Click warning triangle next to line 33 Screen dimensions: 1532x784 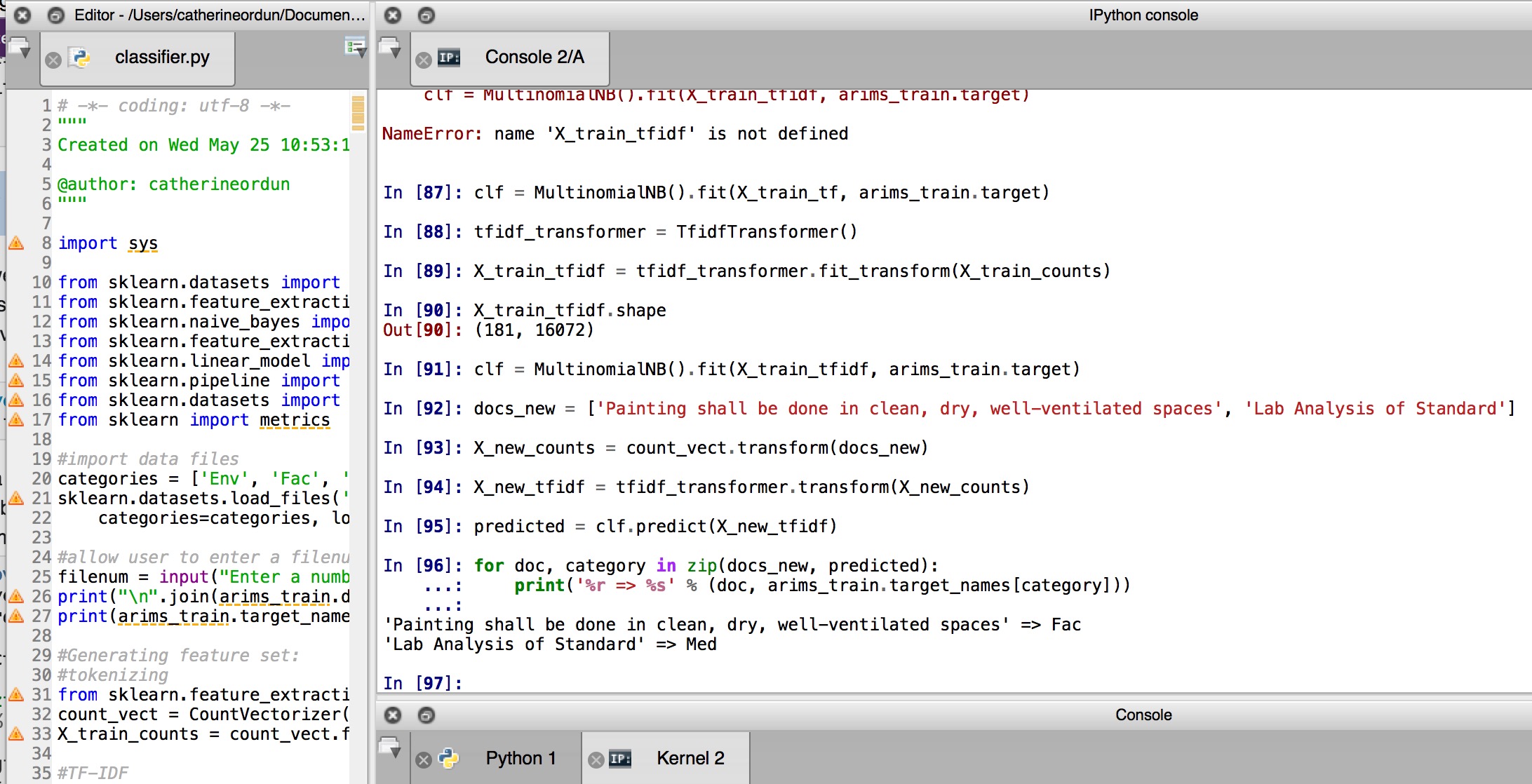[16, 734]
